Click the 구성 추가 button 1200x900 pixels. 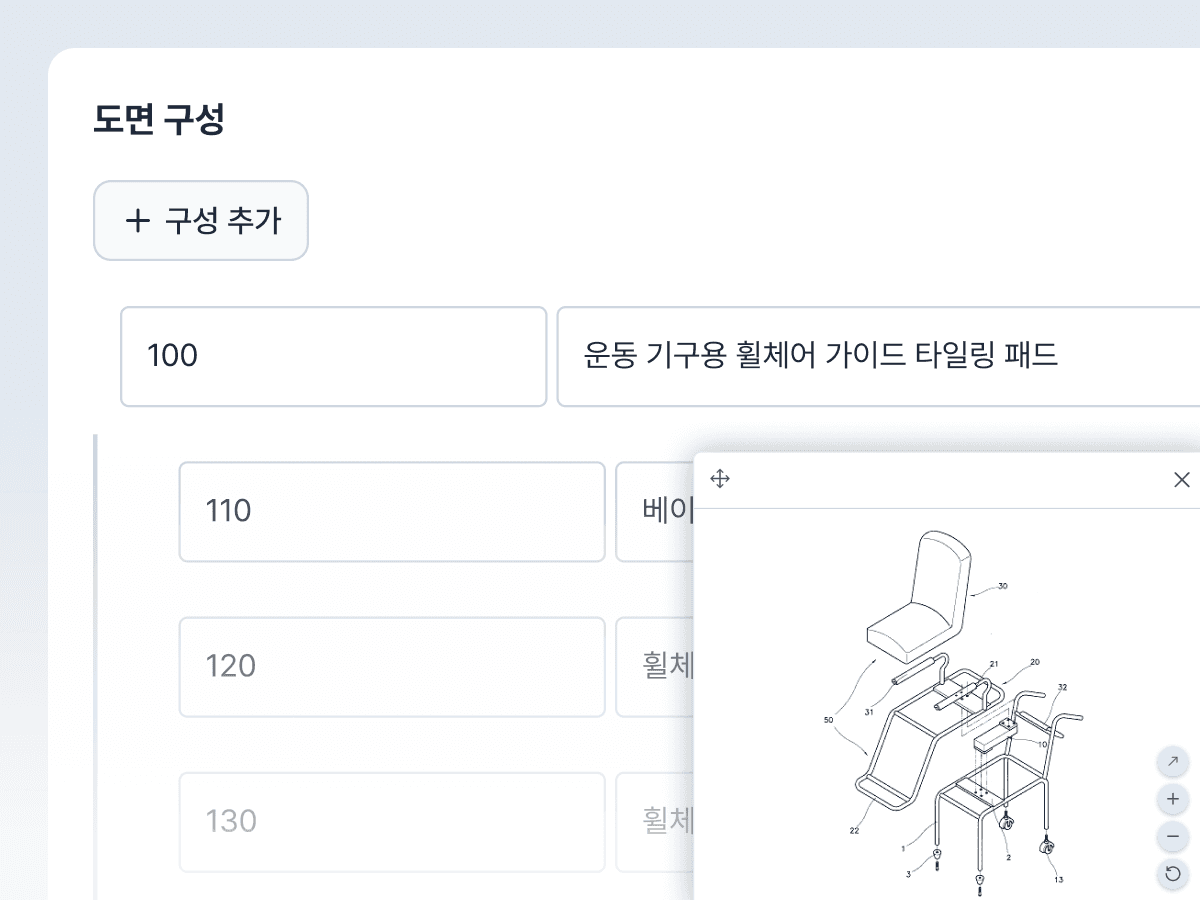[200, 221]
